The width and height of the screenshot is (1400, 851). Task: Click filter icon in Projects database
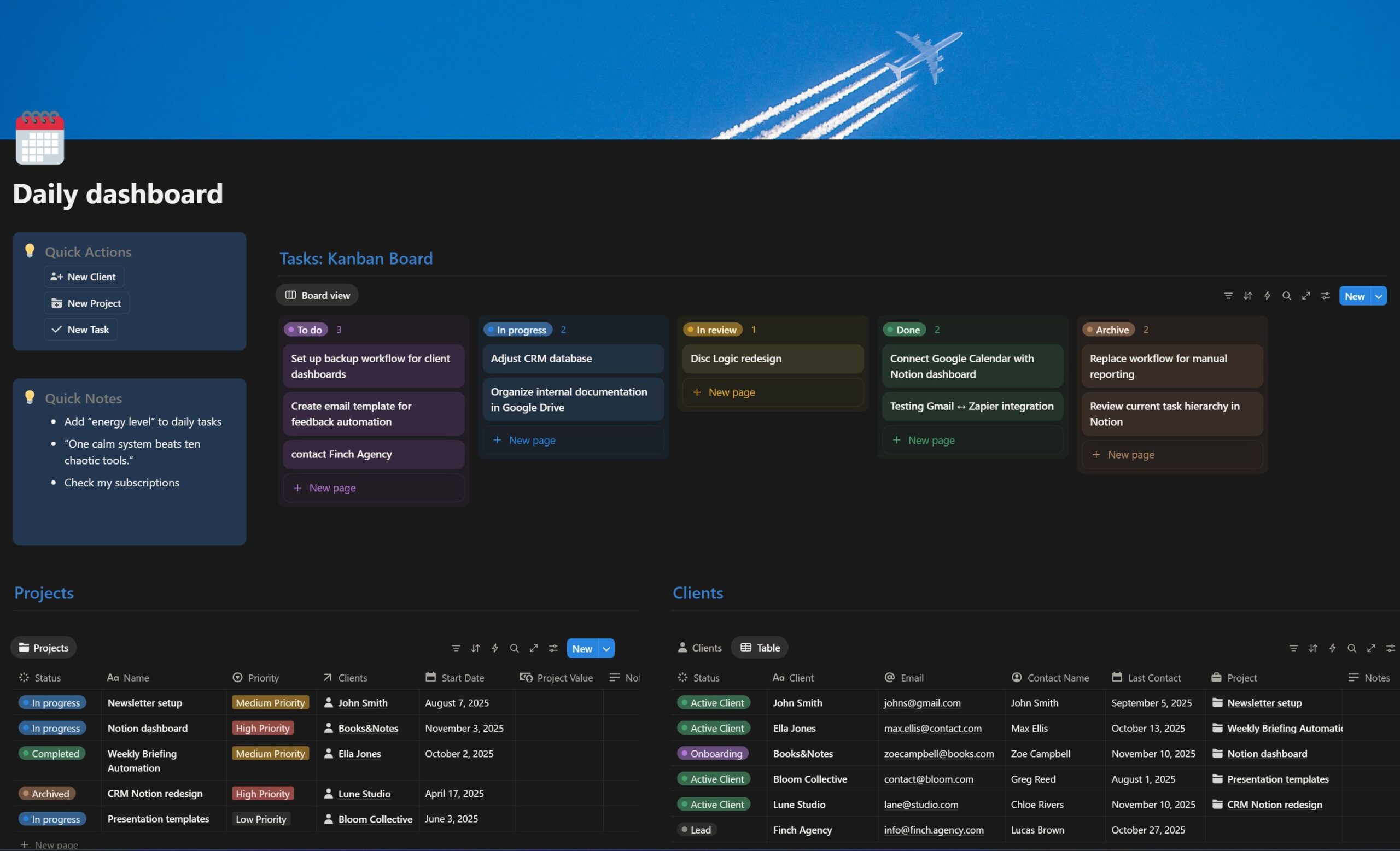click(x=456, y=648)
